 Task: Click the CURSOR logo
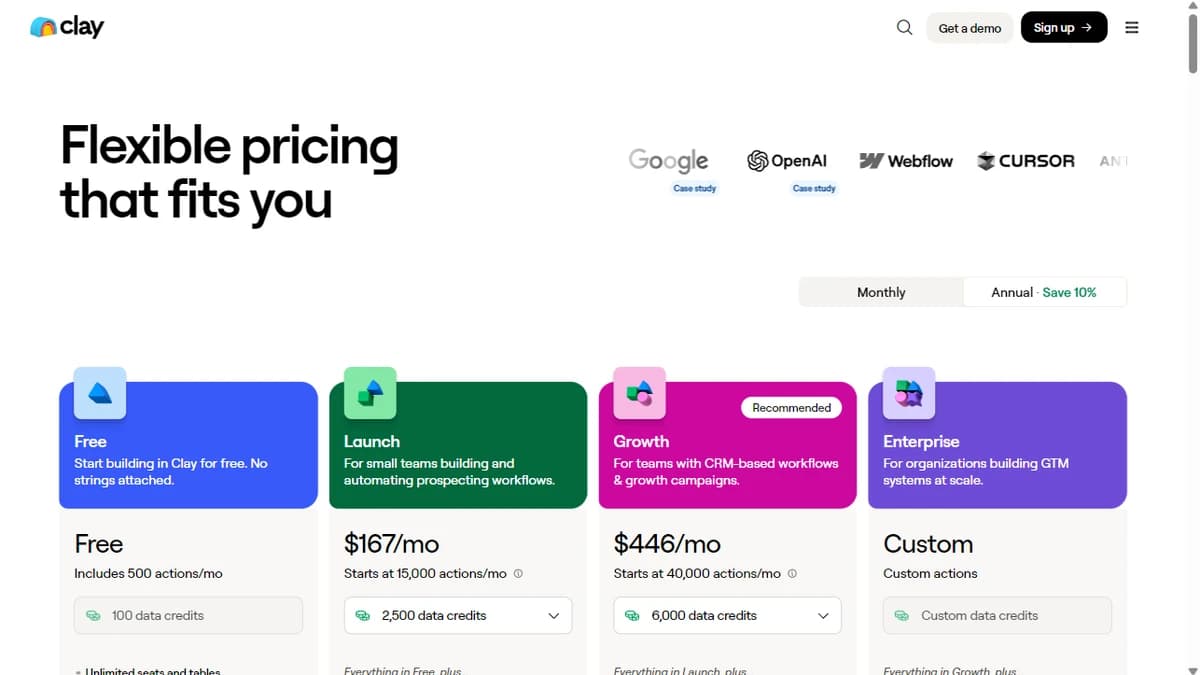tap(1026, 160)
